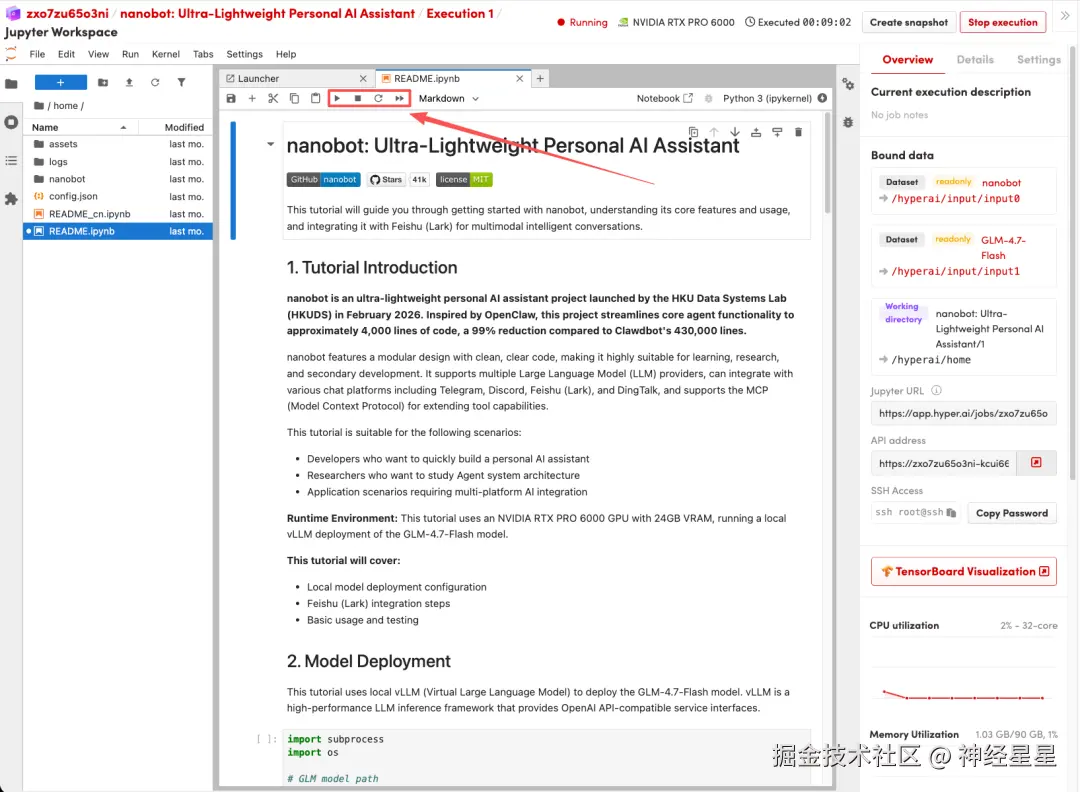Interrupt the kernel with the stop icon
Screen dimensions: 1080x792
[357, 98]
